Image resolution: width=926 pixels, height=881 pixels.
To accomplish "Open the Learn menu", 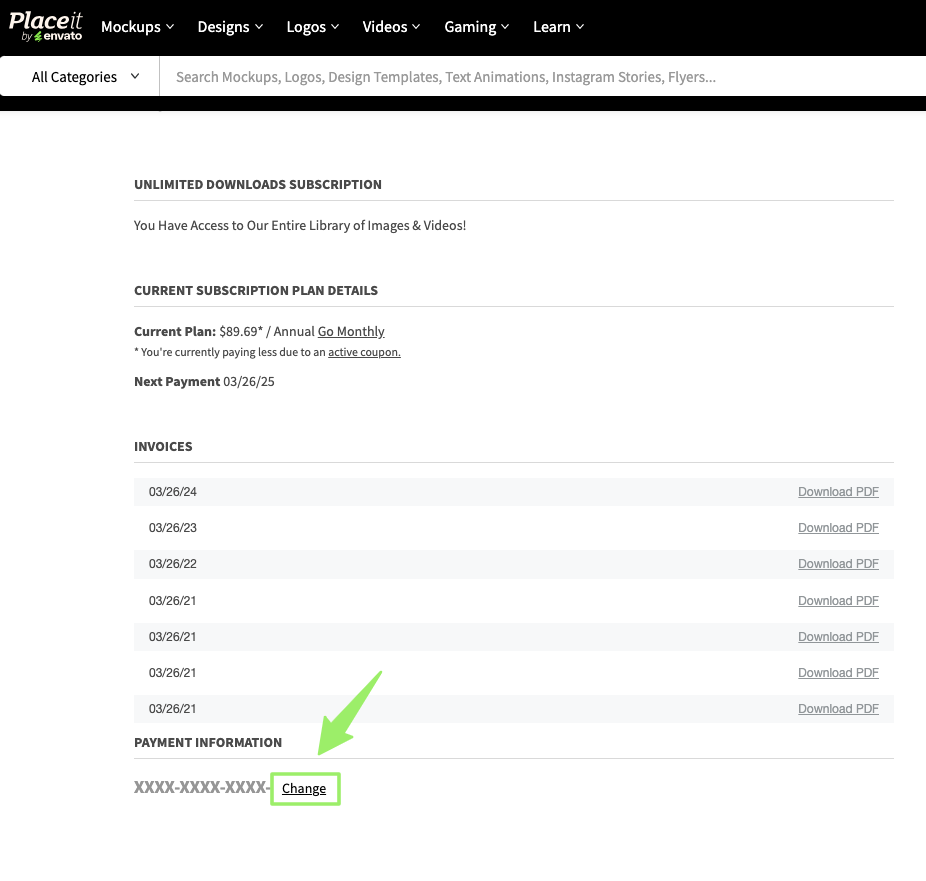I will [559, 27].
